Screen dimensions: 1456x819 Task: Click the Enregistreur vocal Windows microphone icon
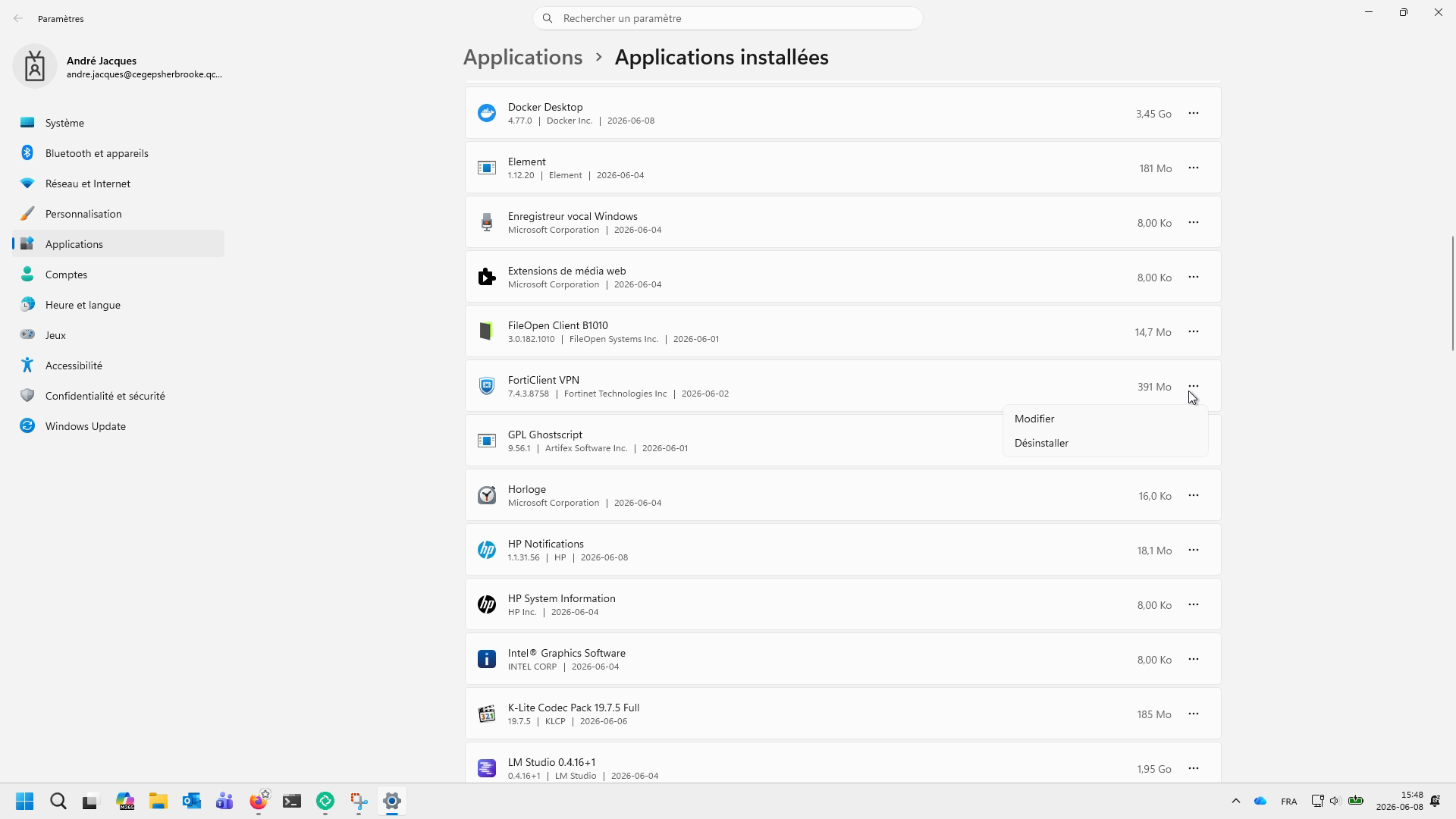point(487,222)
